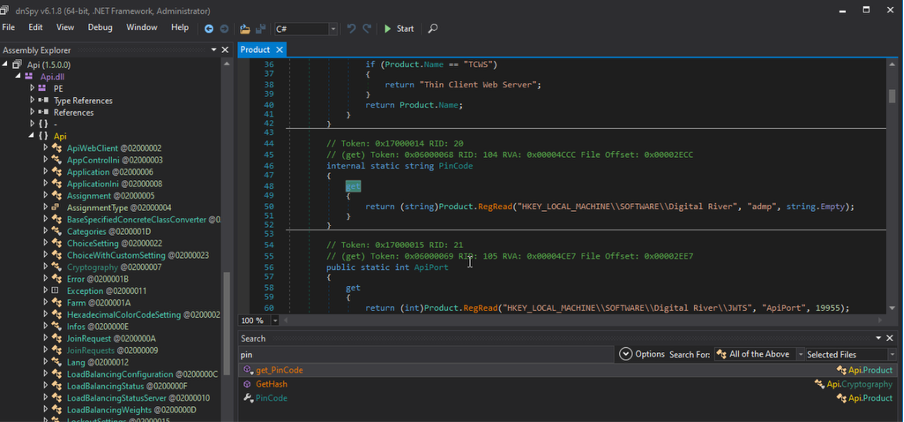Navigate forward with the forward arrow
Viewport: 904px width, 422px height.
tap(224, 28)
